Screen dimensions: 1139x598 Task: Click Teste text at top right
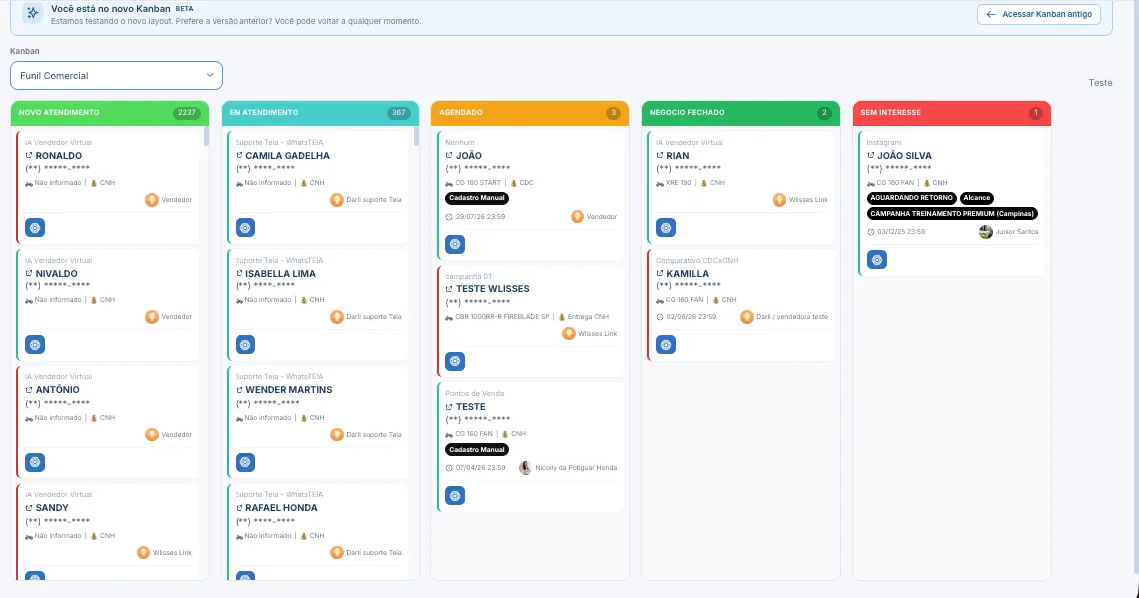click(1100, 83)
